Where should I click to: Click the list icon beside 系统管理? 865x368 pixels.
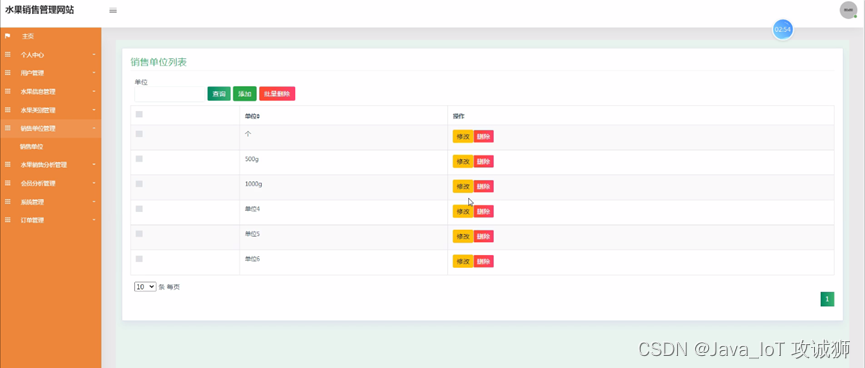coord(8,201)
